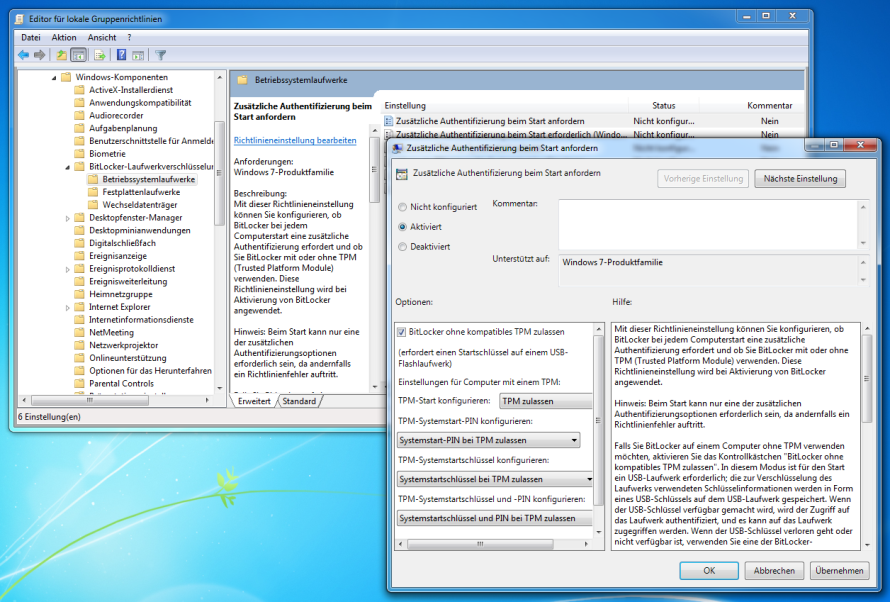Click the Abbrechen button

coord(774,571)
